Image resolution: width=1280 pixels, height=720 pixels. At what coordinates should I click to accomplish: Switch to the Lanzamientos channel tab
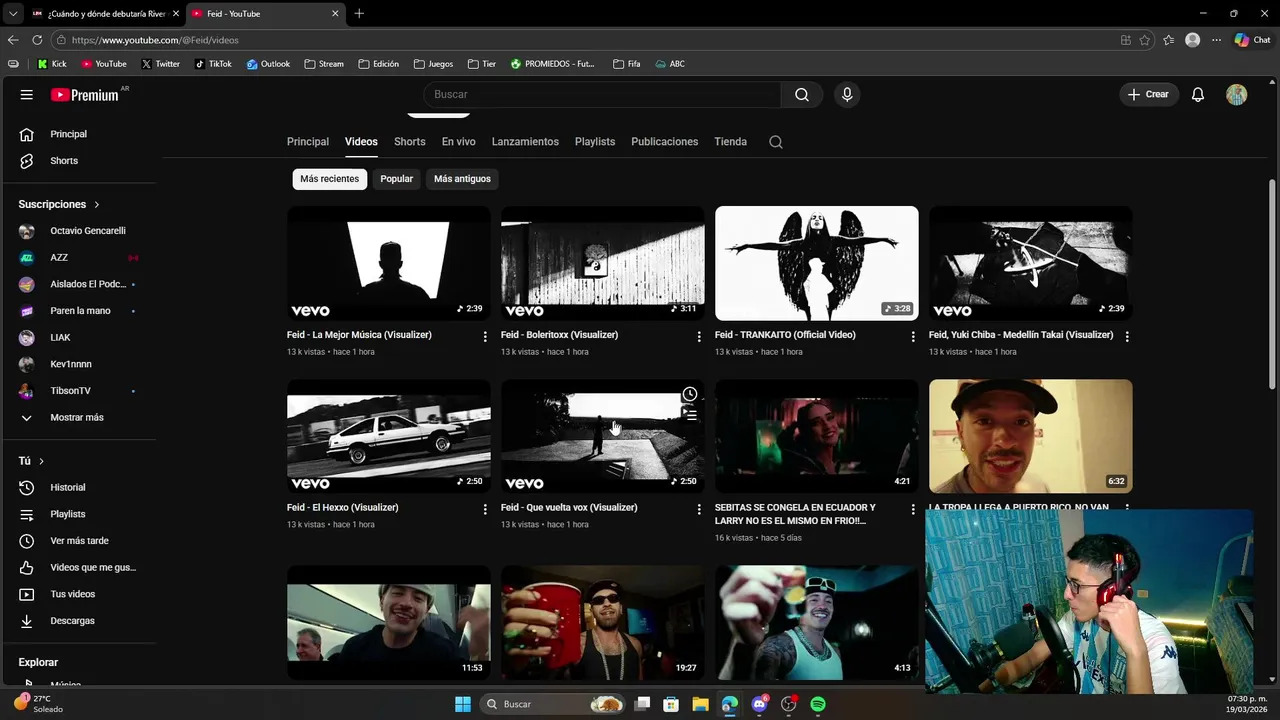click(525, 142)
